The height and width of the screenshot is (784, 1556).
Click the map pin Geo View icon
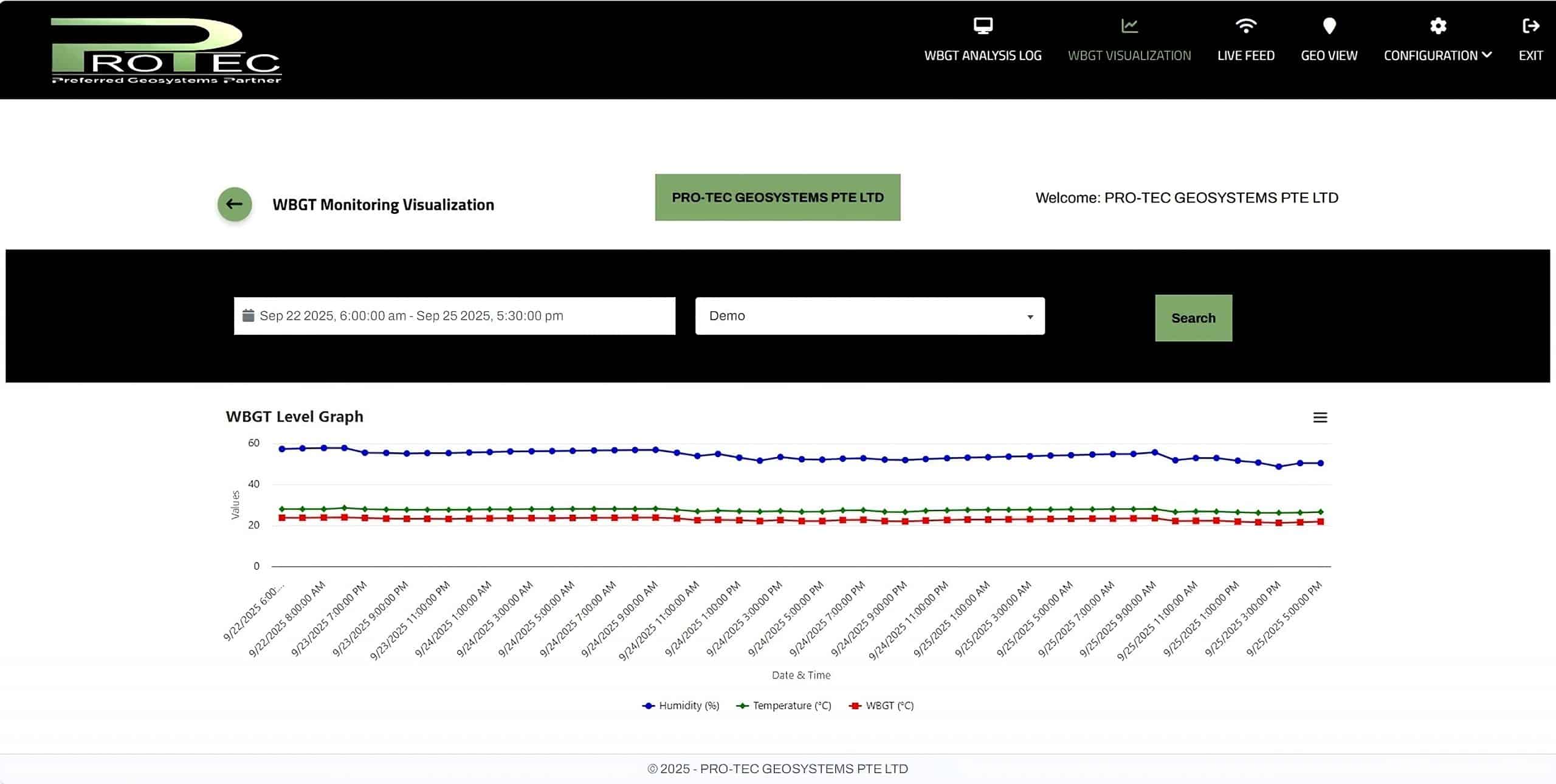[x=1329, y=26]
